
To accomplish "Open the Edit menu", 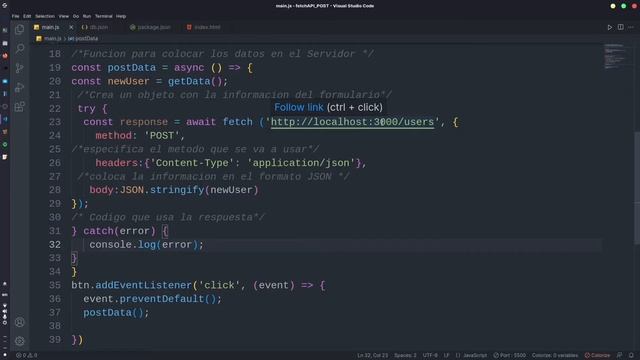I will [x=27, y=16].
